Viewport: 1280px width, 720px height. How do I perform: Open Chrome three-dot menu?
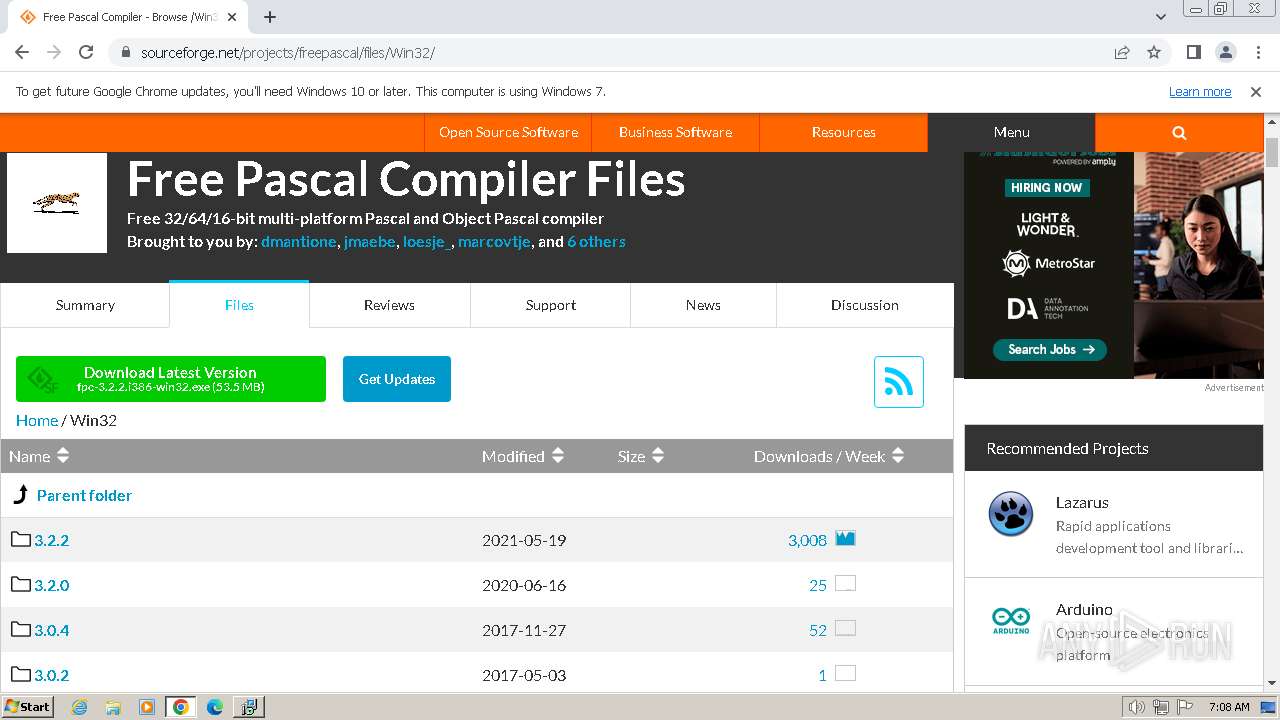coord(1257,52)
